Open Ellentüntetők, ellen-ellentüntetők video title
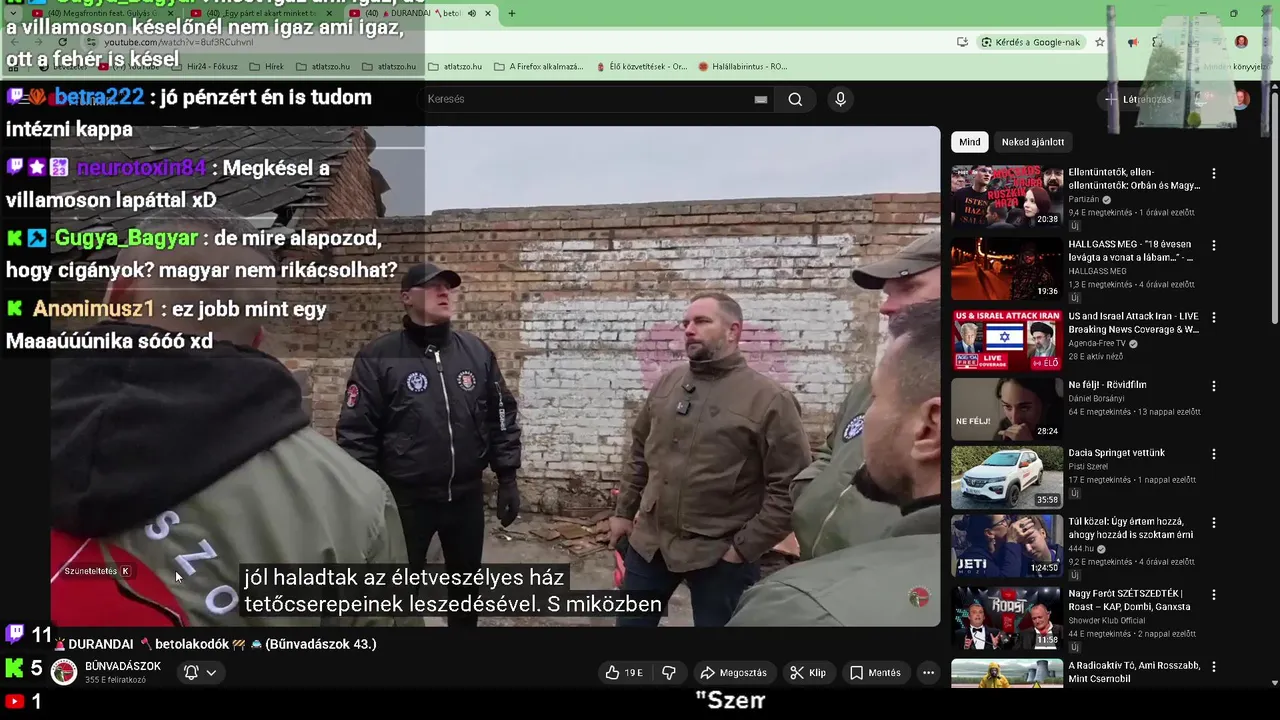Screen dimensions: 1280x720 [1134, 179]
